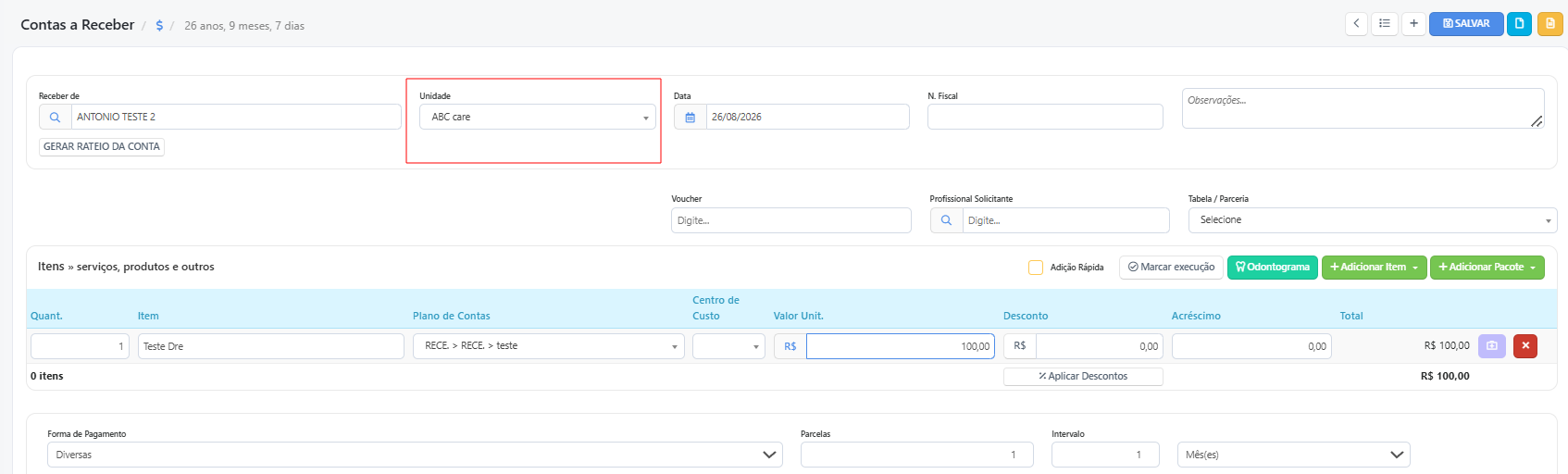Click the Receber de field with ANTONIO TESTE 2
Screen dimensions: 1568x474
pyautogui.click(x=236, y=117)
